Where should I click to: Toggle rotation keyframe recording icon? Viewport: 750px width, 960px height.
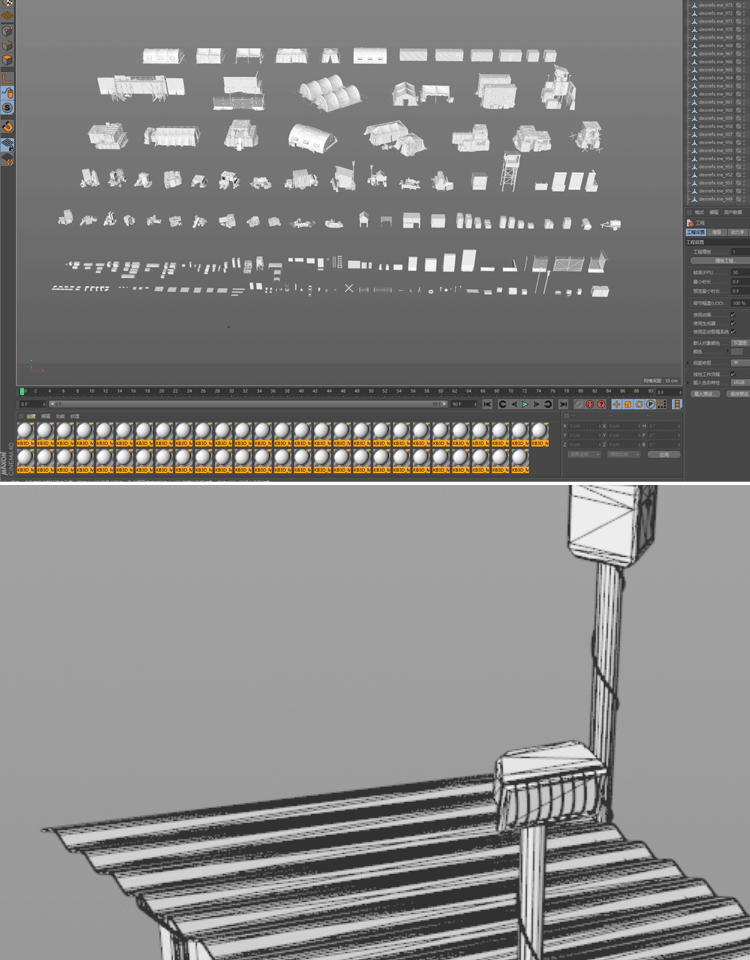tap(639, 404)
